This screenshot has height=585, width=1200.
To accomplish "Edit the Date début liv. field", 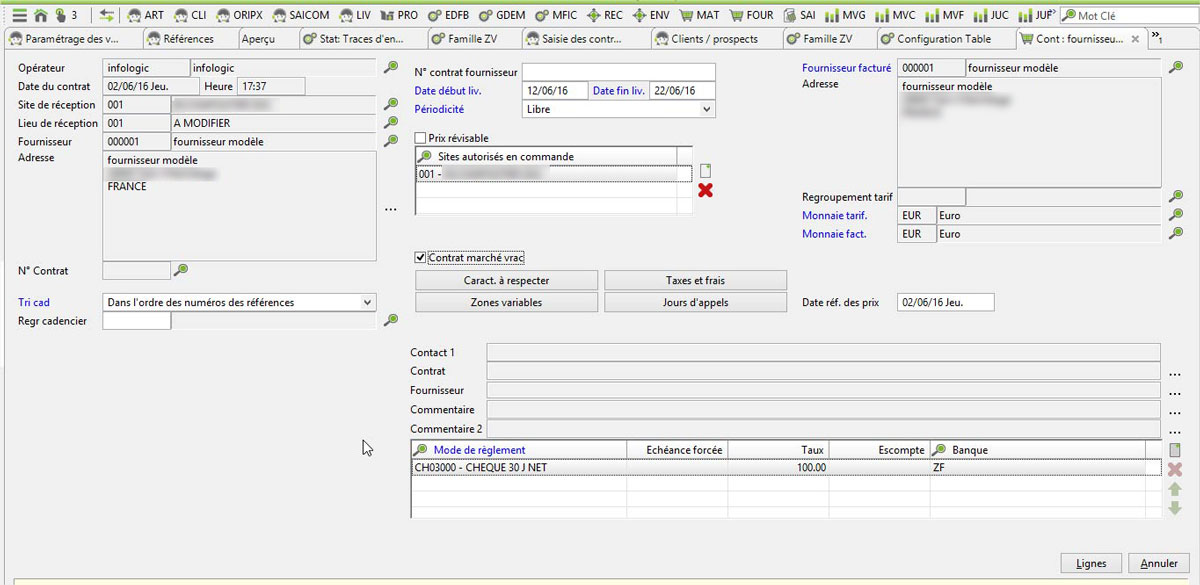I will pos(555,91).
